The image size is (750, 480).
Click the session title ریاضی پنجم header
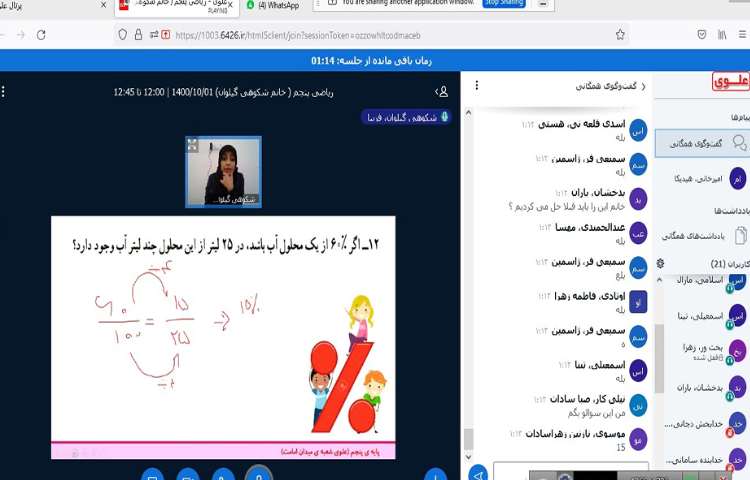point(223,92)
